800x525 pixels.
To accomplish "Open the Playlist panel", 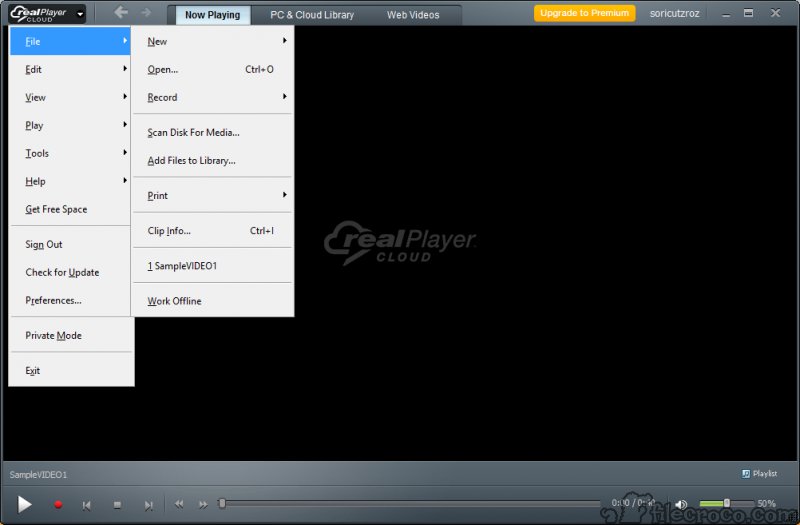I will coord(759,474).
